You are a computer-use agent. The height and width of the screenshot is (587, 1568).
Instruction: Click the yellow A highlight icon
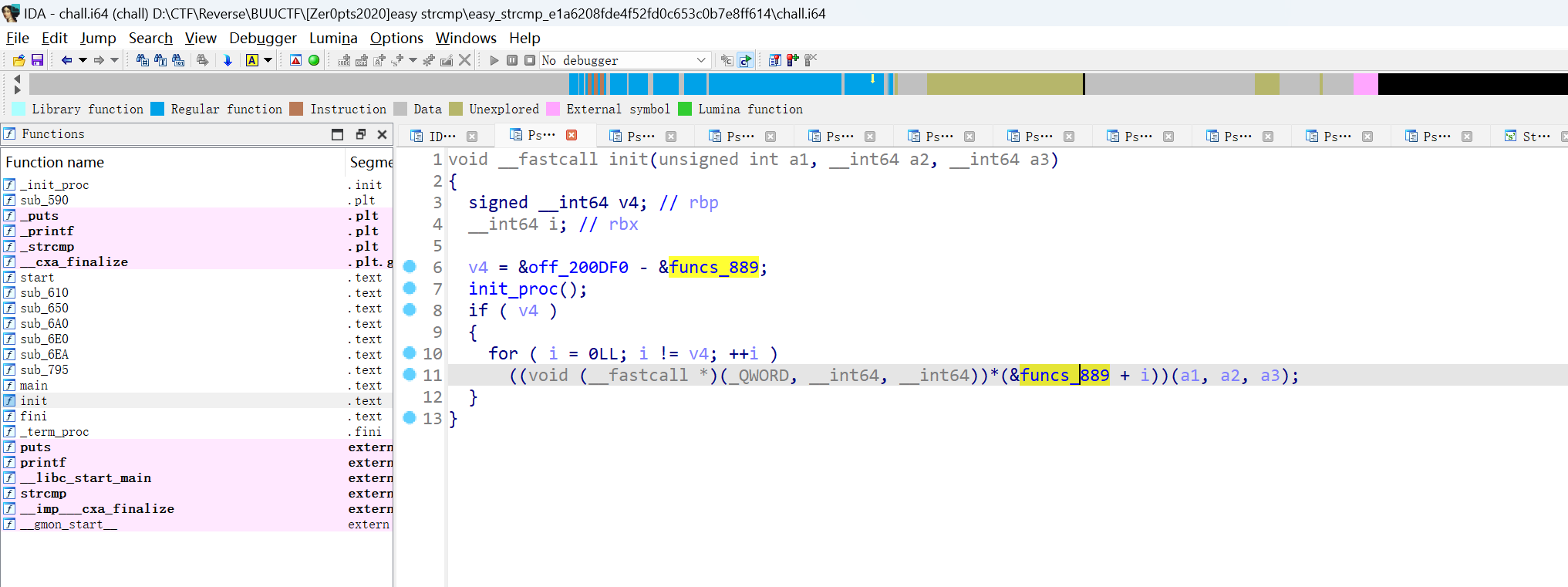click(252, 60)
